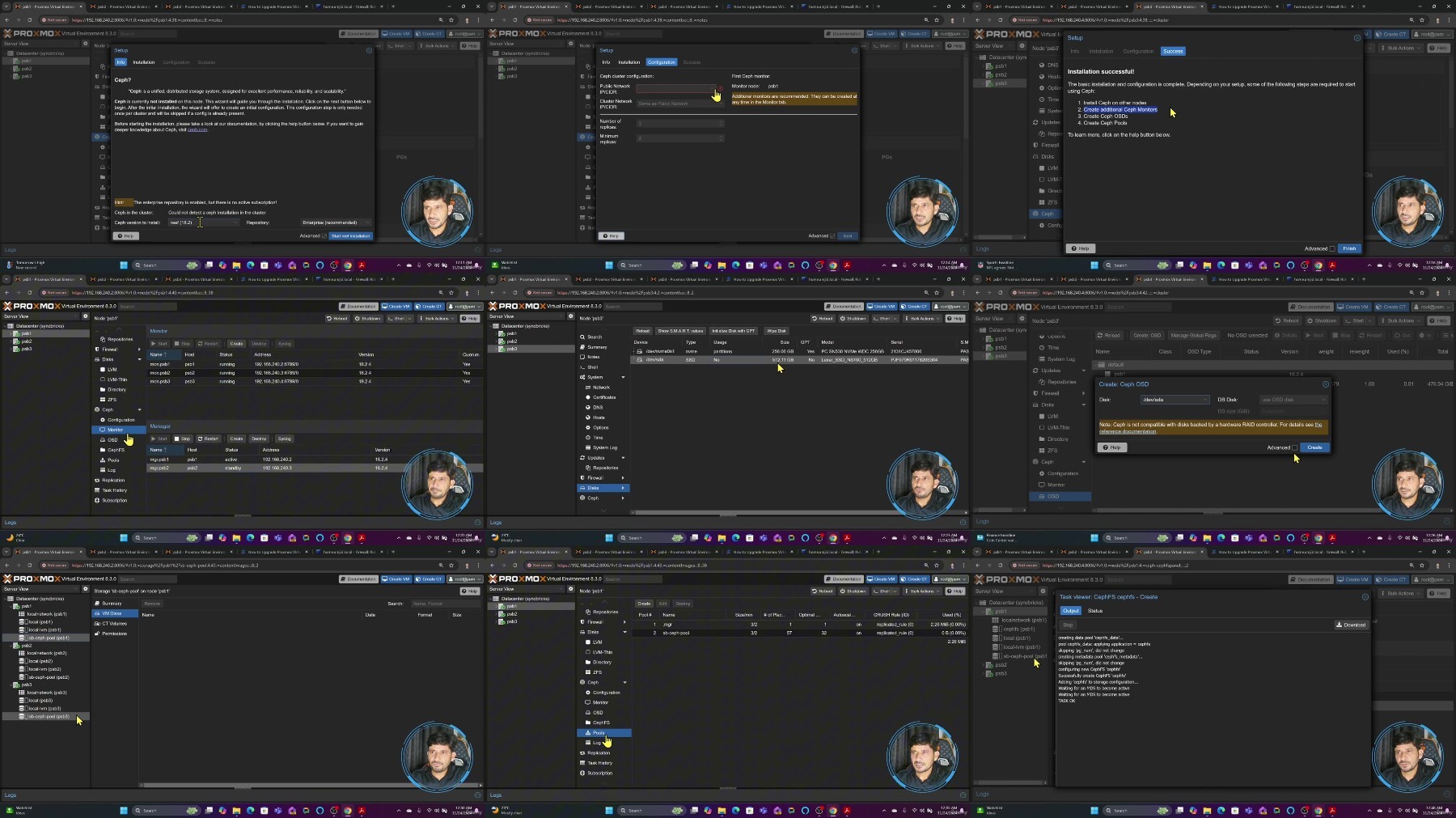Select 'sb-ceph-pool (psb3)' in the storage screen tree
Viewport: 1456px width, 818px height.
pos(49,717)
